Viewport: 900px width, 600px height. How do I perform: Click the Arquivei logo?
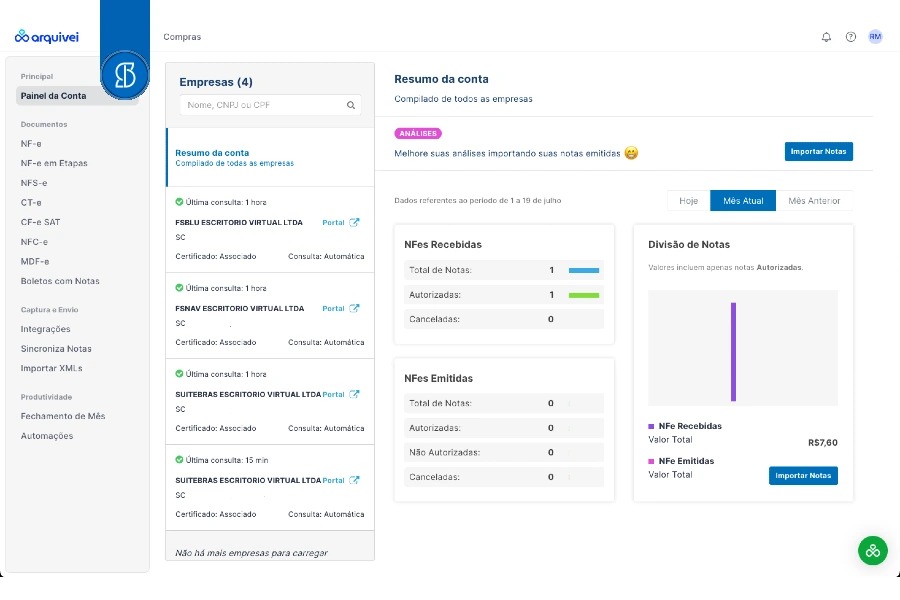pyautogui.click(x=46, y=37)
